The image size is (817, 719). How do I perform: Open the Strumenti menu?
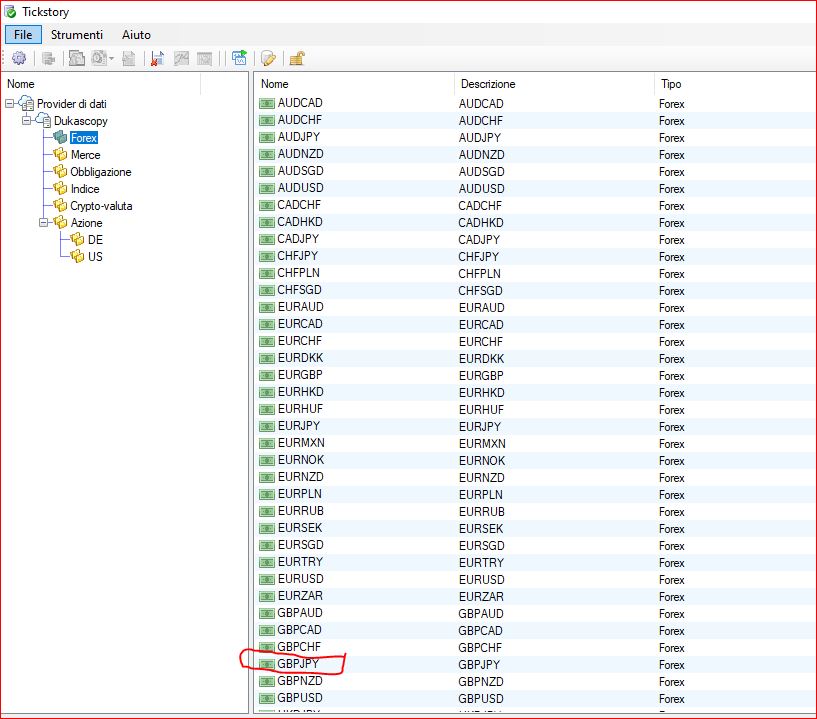[x=77, y=34]
